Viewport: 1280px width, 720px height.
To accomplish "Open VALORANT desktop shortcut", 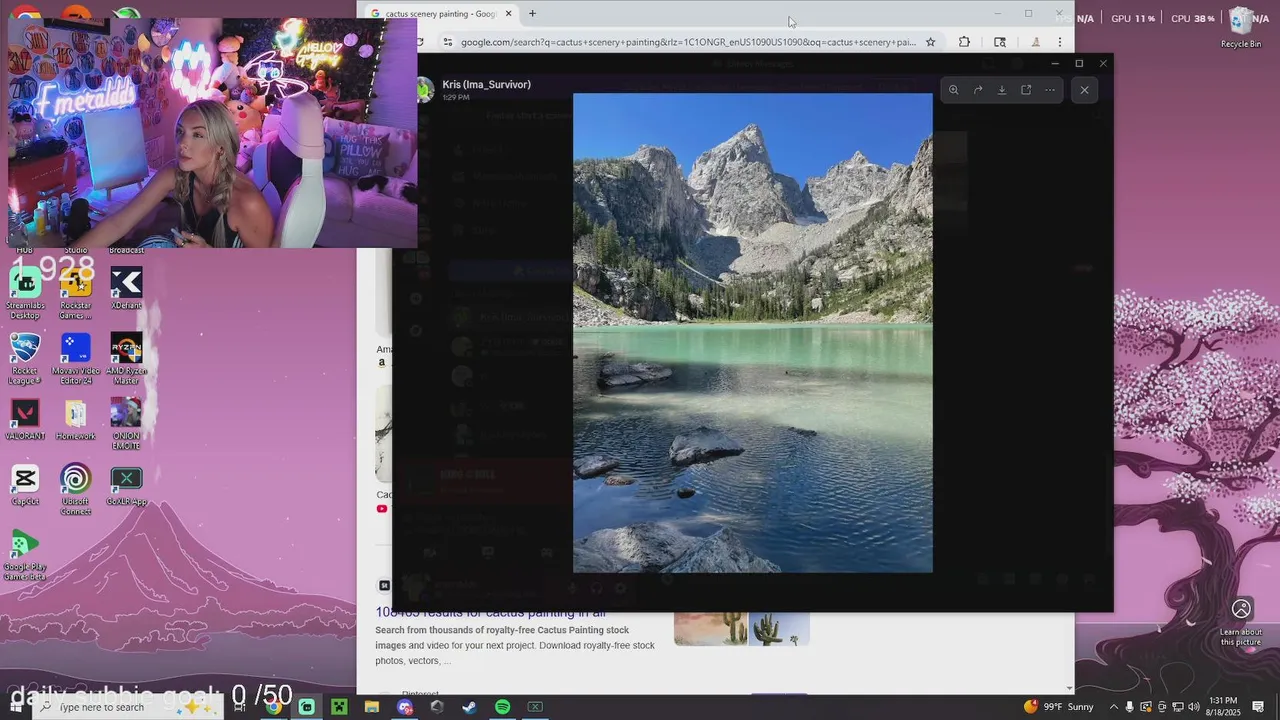I will (x=25, y=420).
